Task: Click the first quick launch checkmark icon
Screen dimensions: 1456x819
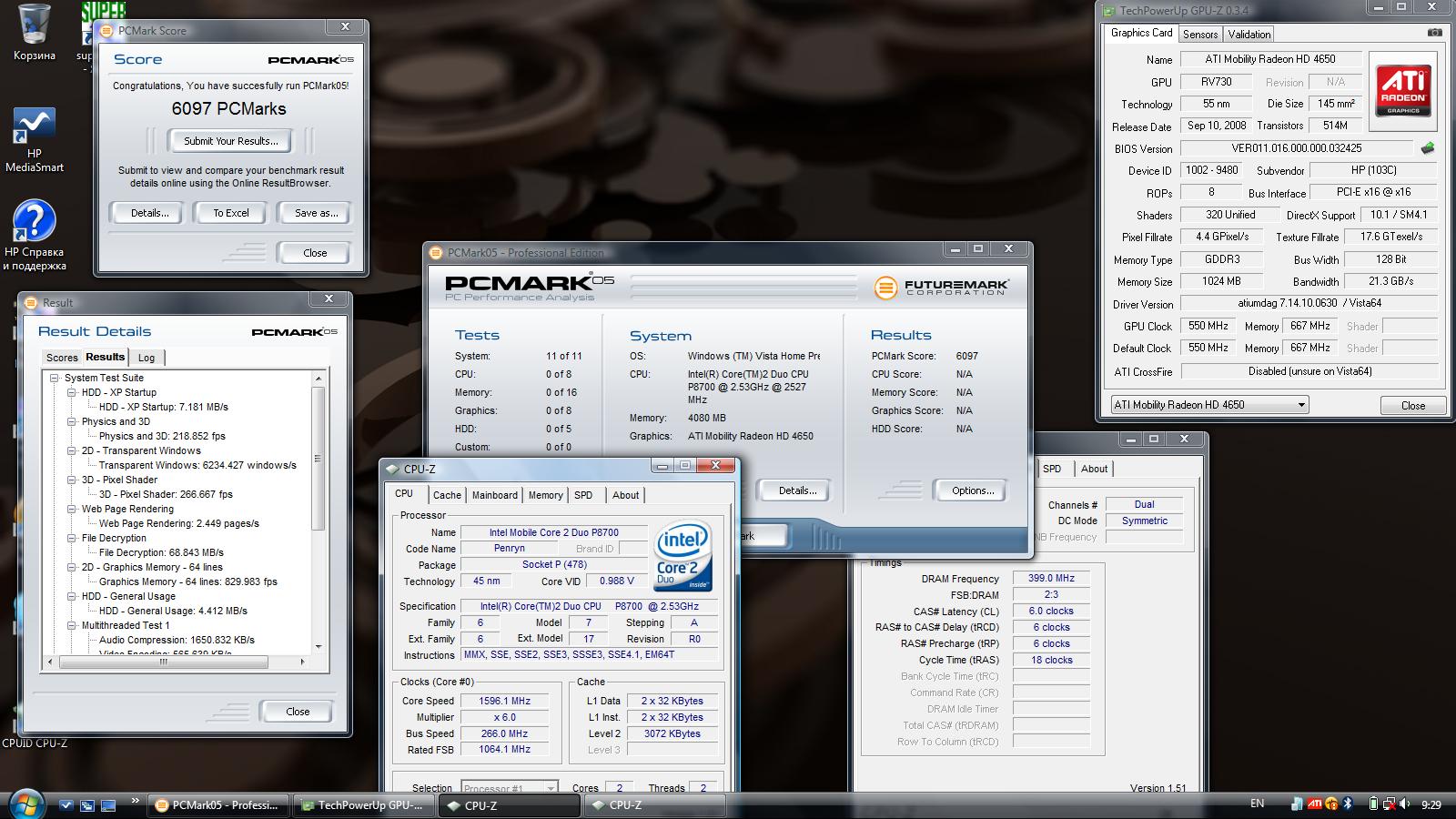Action: [x=66, y=805]
